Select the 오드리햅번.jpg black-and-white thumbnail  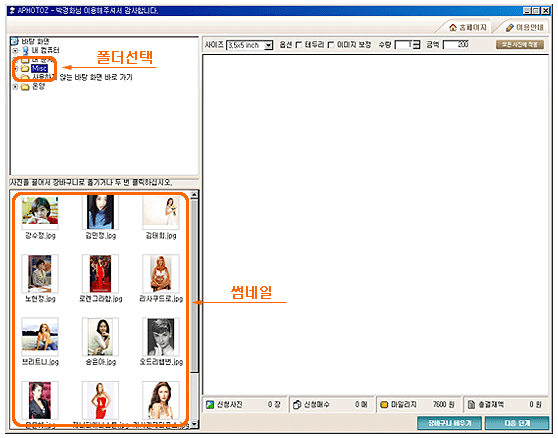[161, 337]
